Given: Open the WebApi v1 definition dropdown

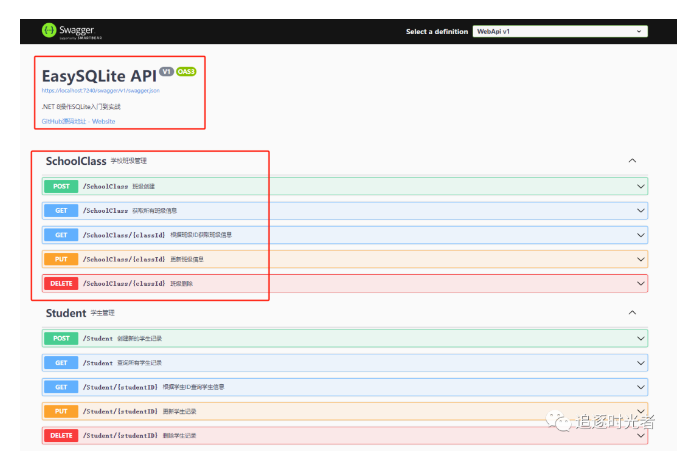Looking at the screenshot, I should 560,31.
